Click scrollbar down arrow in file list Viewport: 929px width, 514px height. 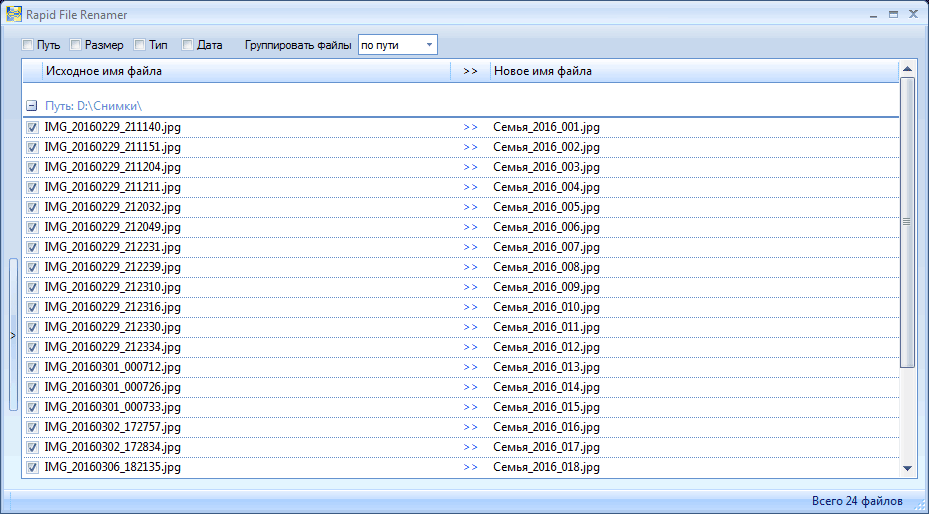click(907, 467)
